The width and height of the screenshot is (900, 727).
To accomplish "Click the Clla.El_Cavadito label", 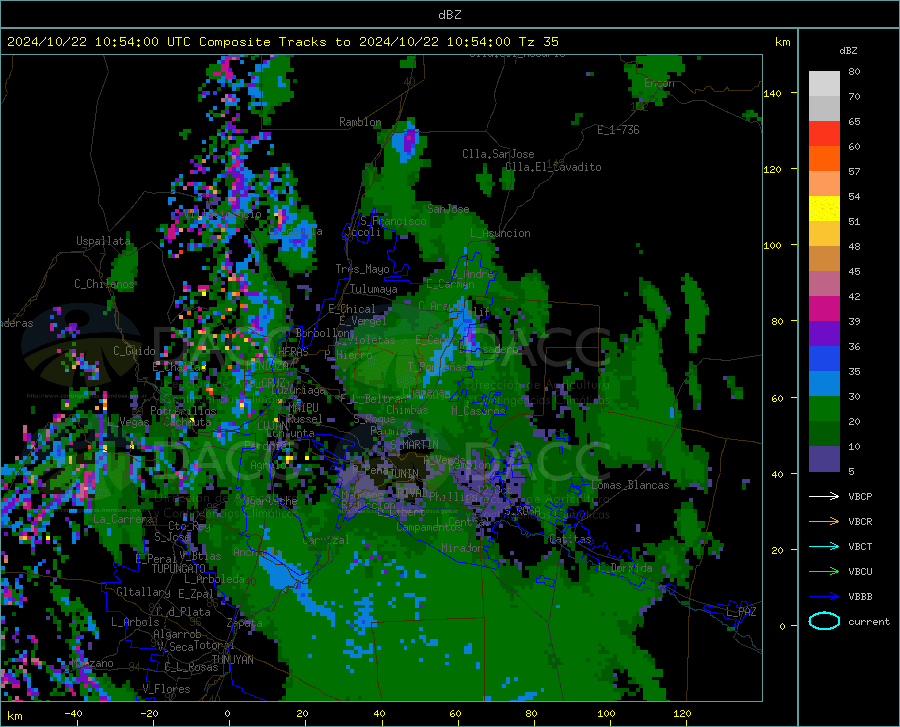I will [553, 167].
